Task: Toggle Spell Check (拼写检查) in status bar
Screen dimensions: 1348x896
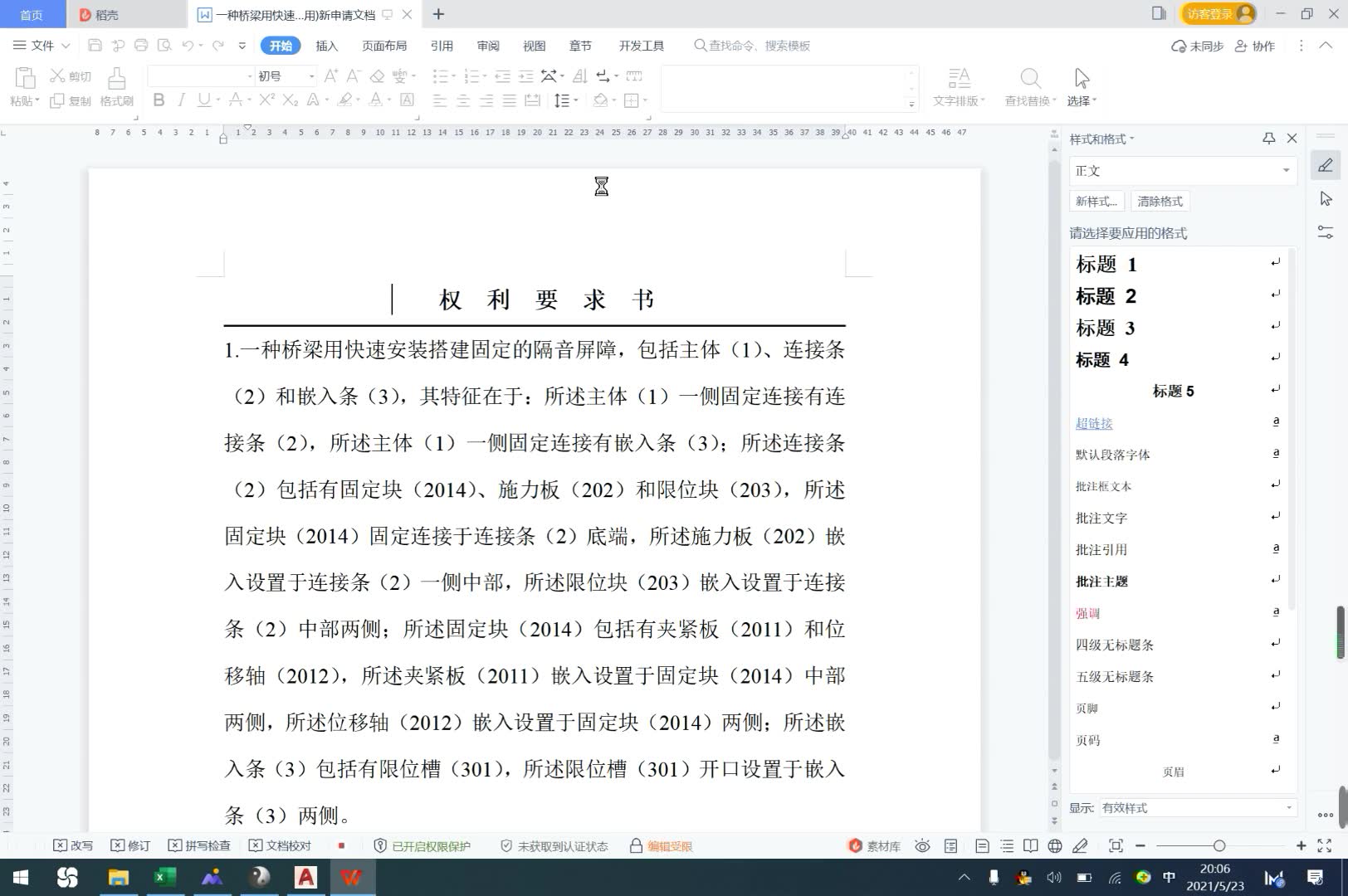Action: pyautogui.click(x=199, y=846)
